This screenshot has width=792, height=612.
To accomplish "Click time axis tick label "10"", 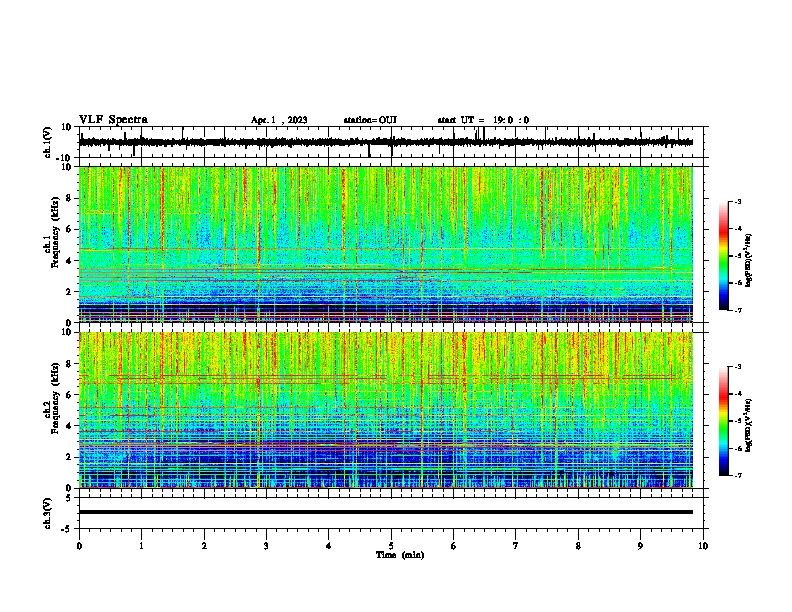I will pyautogui.click(x=703, y=546).
